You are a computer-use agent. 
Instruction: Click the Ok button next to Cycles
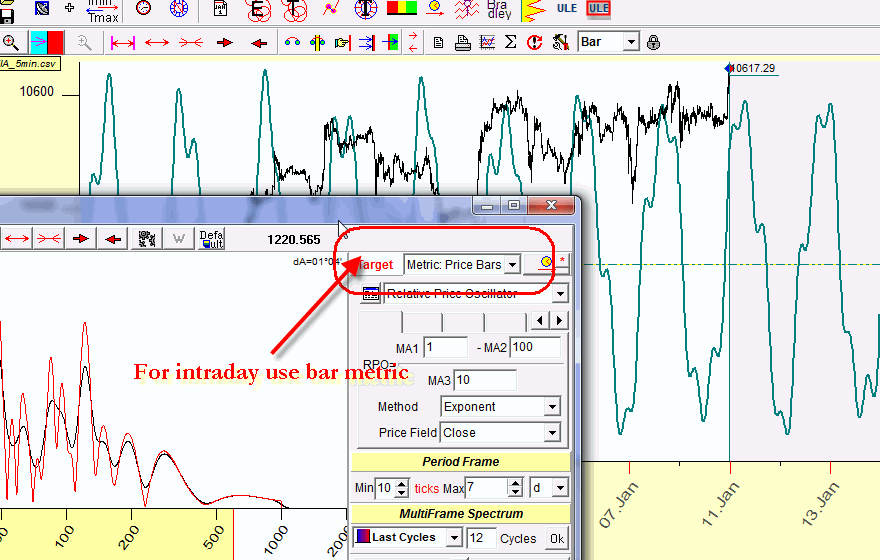[x=556, y=538]
